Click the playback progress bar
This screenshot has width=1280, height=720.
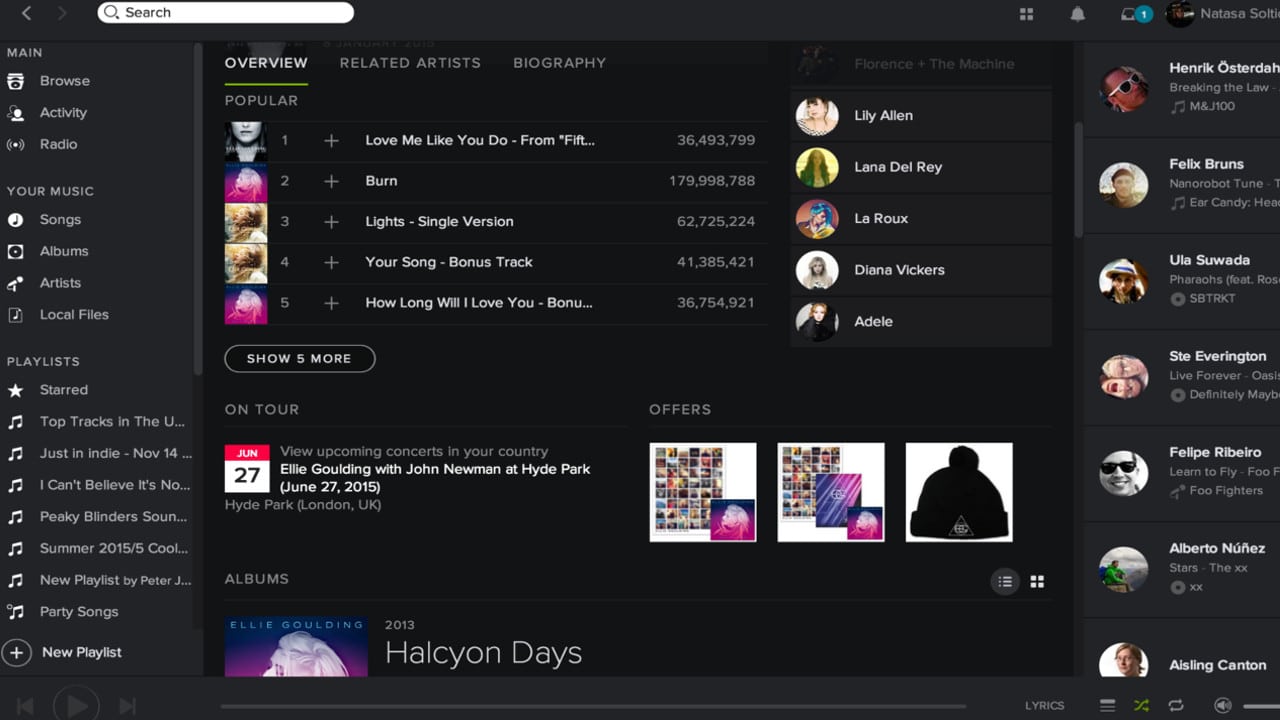593,706
